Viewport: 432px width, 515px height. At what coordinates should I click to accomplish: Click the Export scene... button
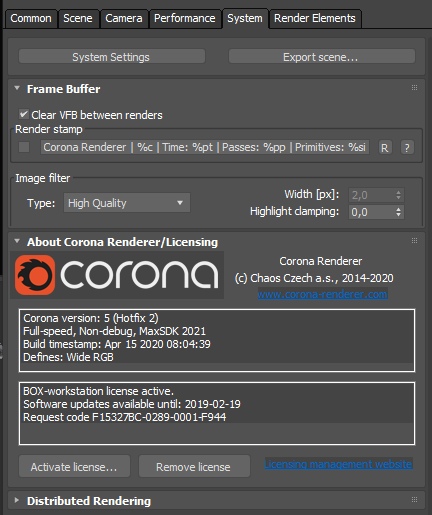(x=322, y=57)
